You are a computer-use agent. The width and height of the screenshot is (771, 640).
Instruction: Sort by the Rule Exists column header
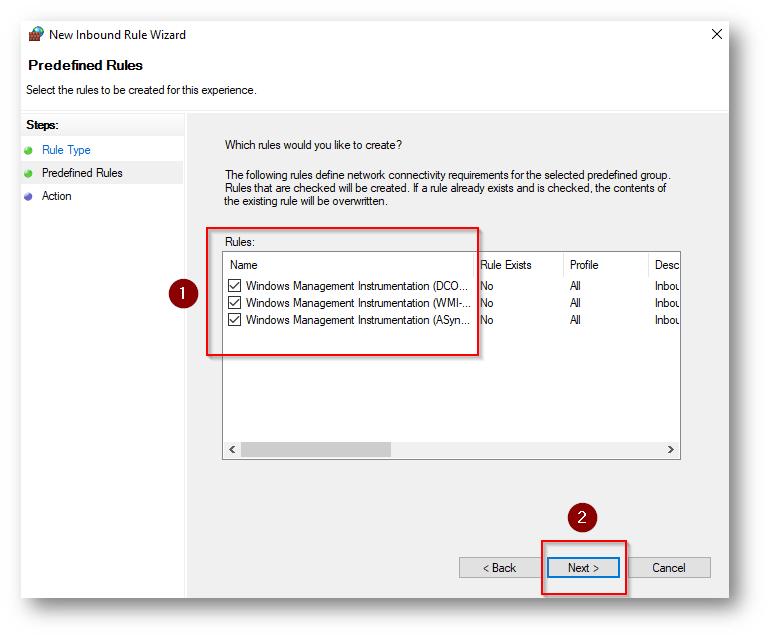click(x=520, y=265)
